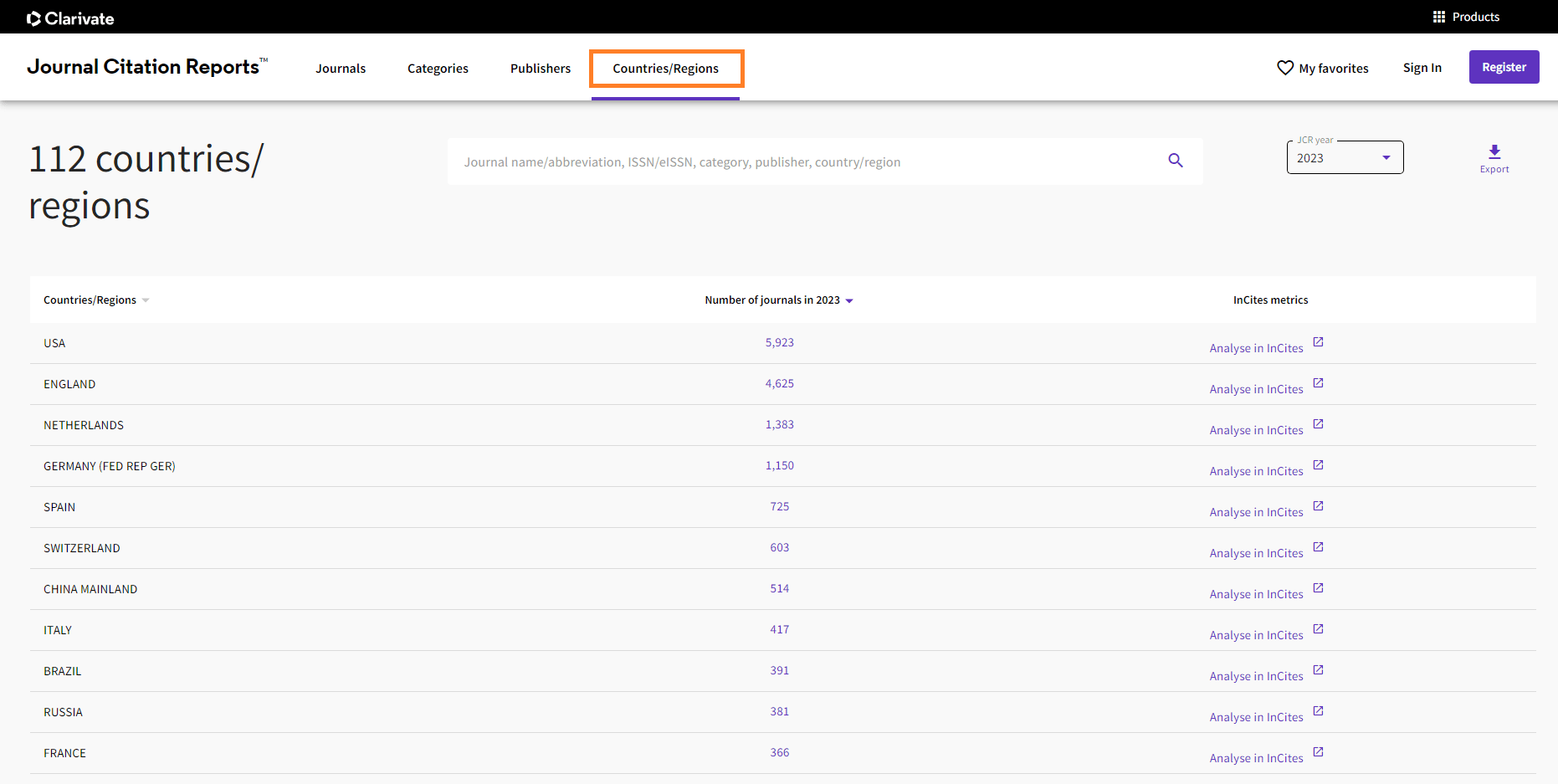Click the search magnifier icon

click(x=1176, y=161)
